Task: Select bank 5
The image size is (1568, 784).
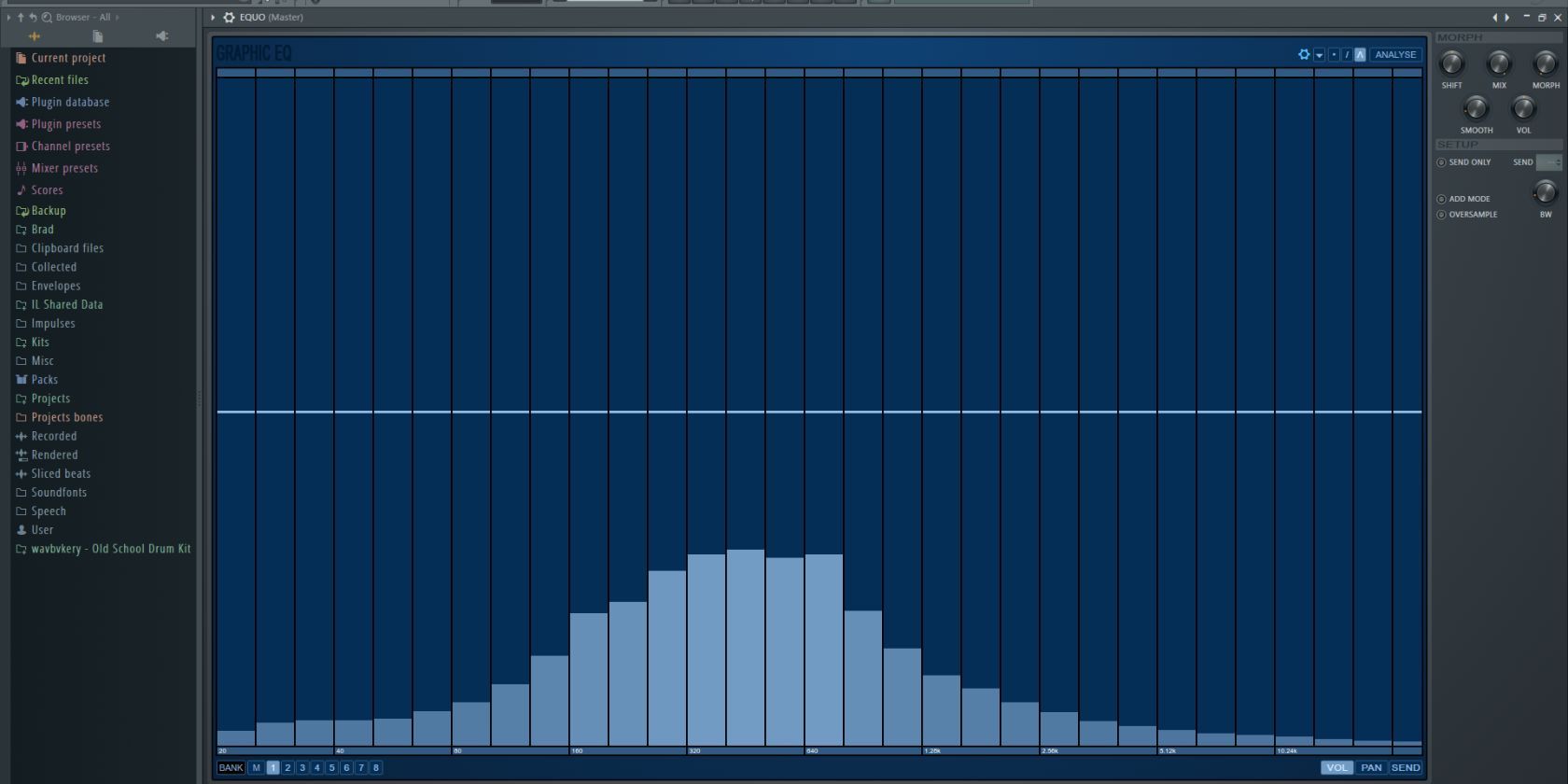Action: click(x=331, y=767)
